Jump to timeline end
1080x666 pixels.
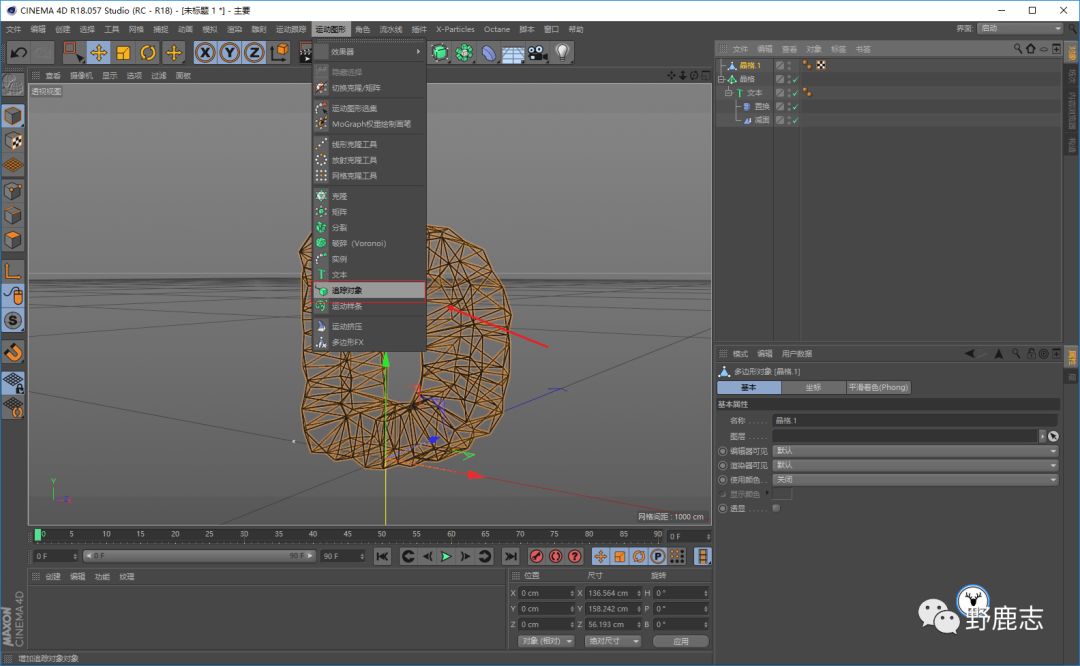(510, 556)
